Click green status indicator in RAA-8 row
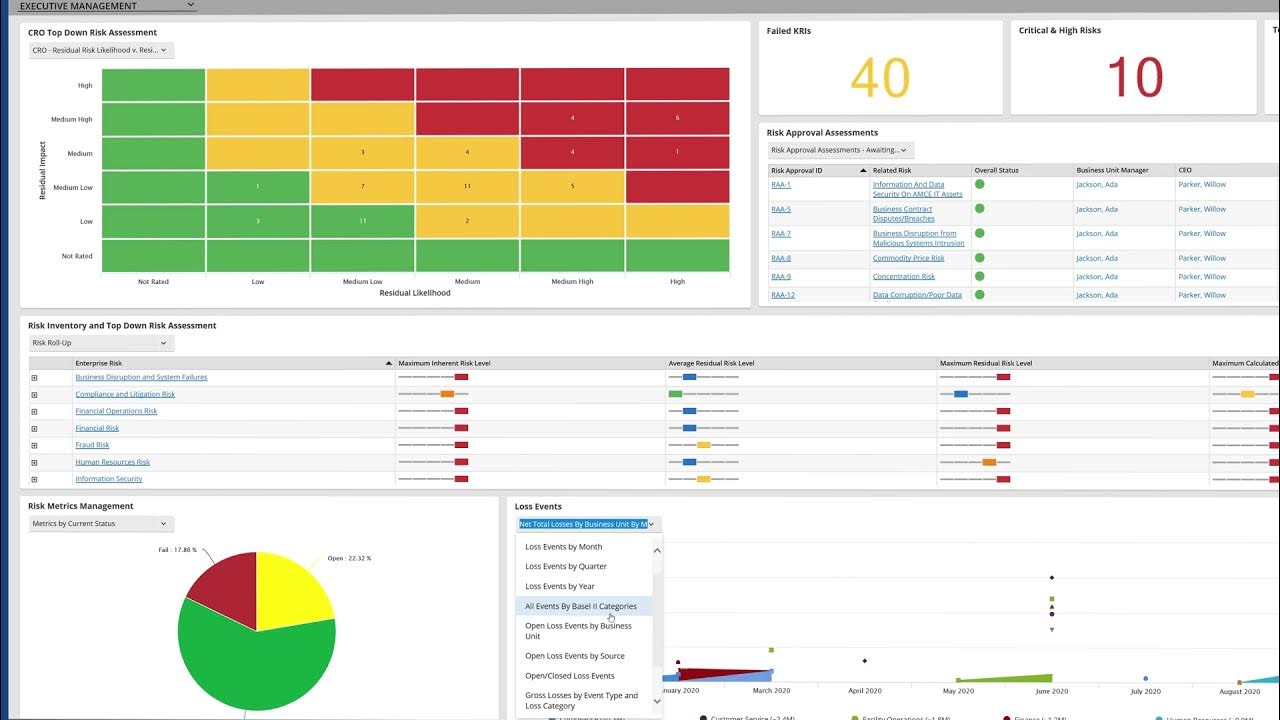 (980, 258)
